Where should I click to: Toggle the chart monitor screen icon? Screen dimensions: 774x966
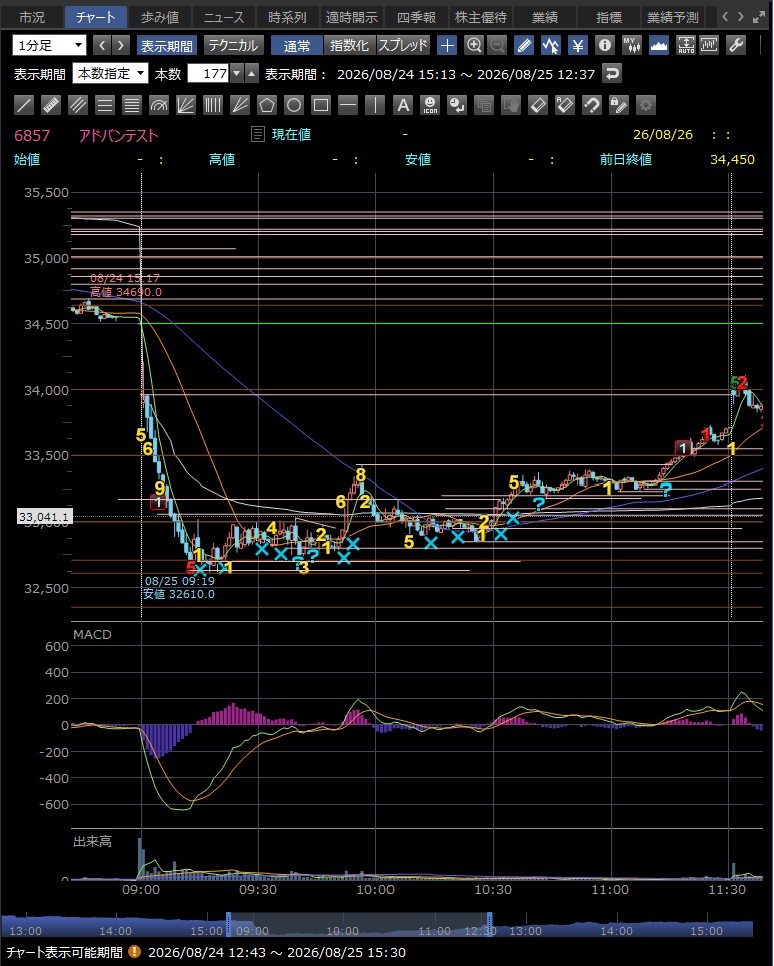coord(709,45)
